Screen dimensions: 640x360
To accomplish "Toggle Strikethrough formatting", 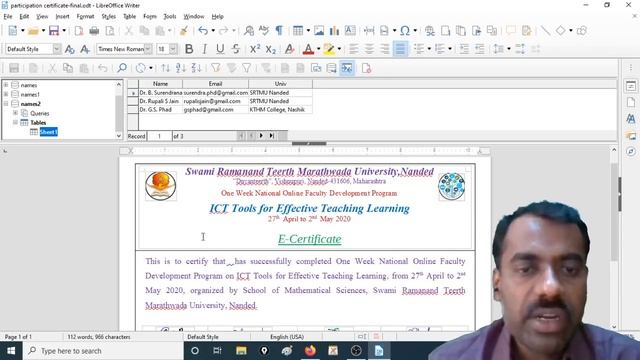I will [236, 49].
